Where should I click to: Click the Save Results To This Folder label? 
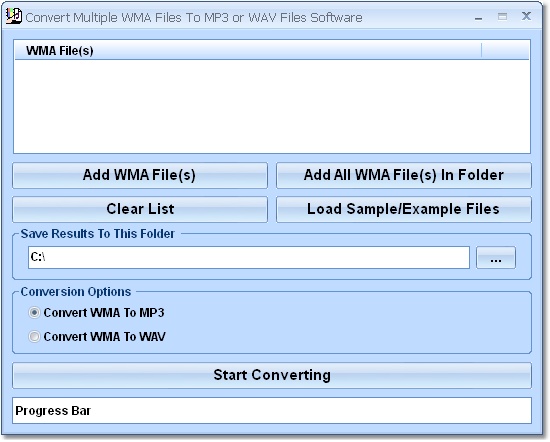[x=98, y=234]
